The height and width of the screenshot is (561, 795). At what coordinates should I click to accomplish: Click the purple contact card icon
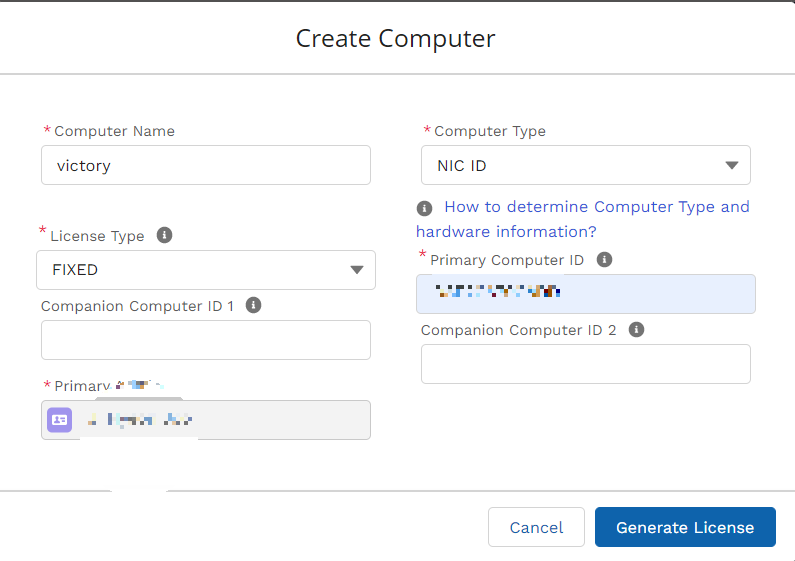click(60, 420)
